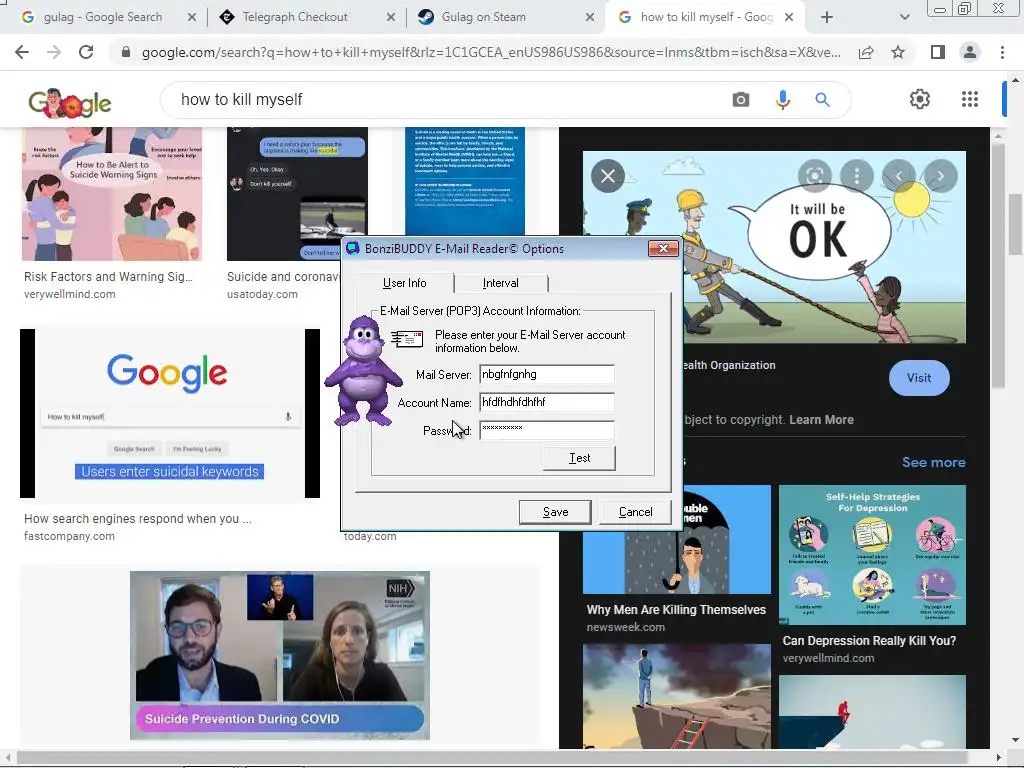Screen dimensions: 1024x768
Task: Open the Chrome three-dot menu
Action: [x=1002, y=52]
